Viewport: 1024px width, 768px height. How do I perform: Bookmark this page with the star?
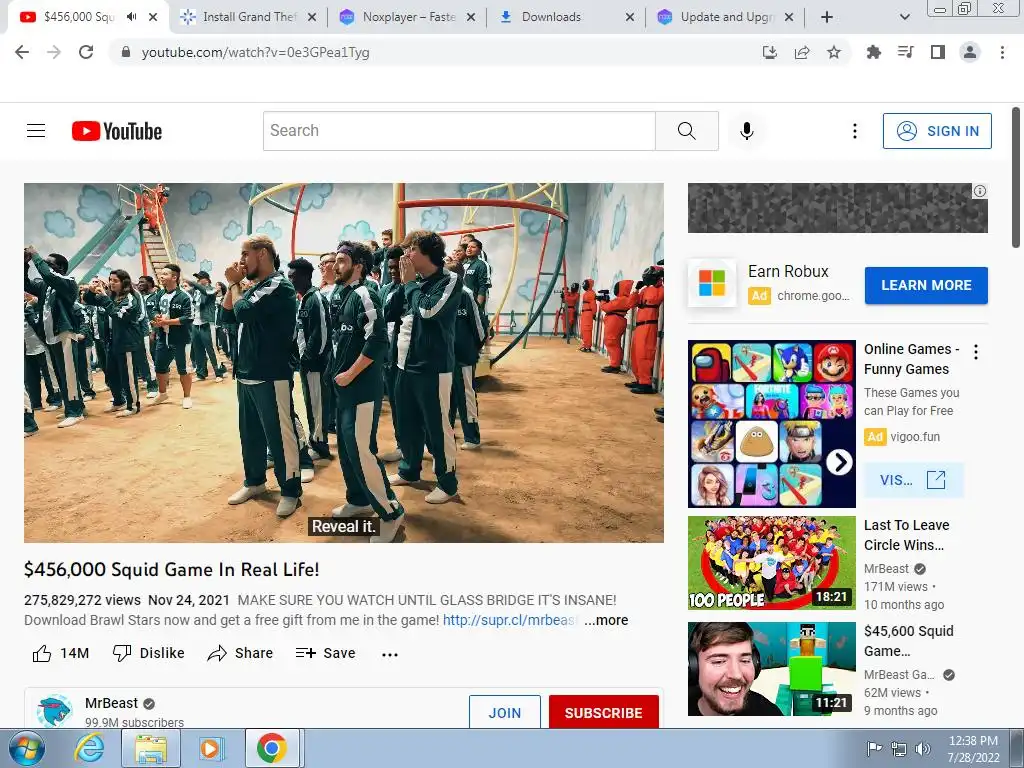click(x=834, y=52)
